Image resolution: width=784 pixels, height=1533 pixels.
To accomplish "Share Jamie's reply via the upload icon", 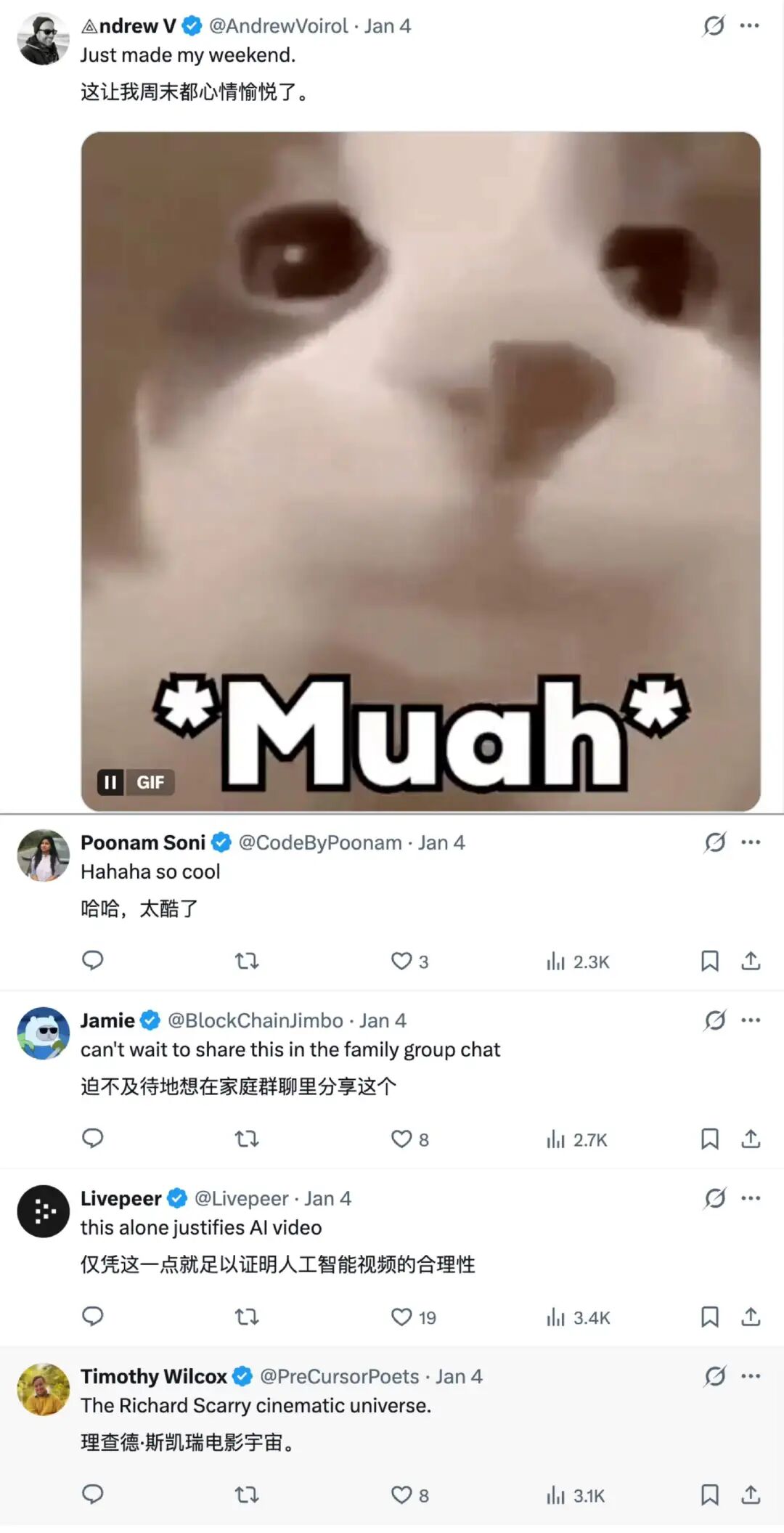I will [x=751, y=1139].
